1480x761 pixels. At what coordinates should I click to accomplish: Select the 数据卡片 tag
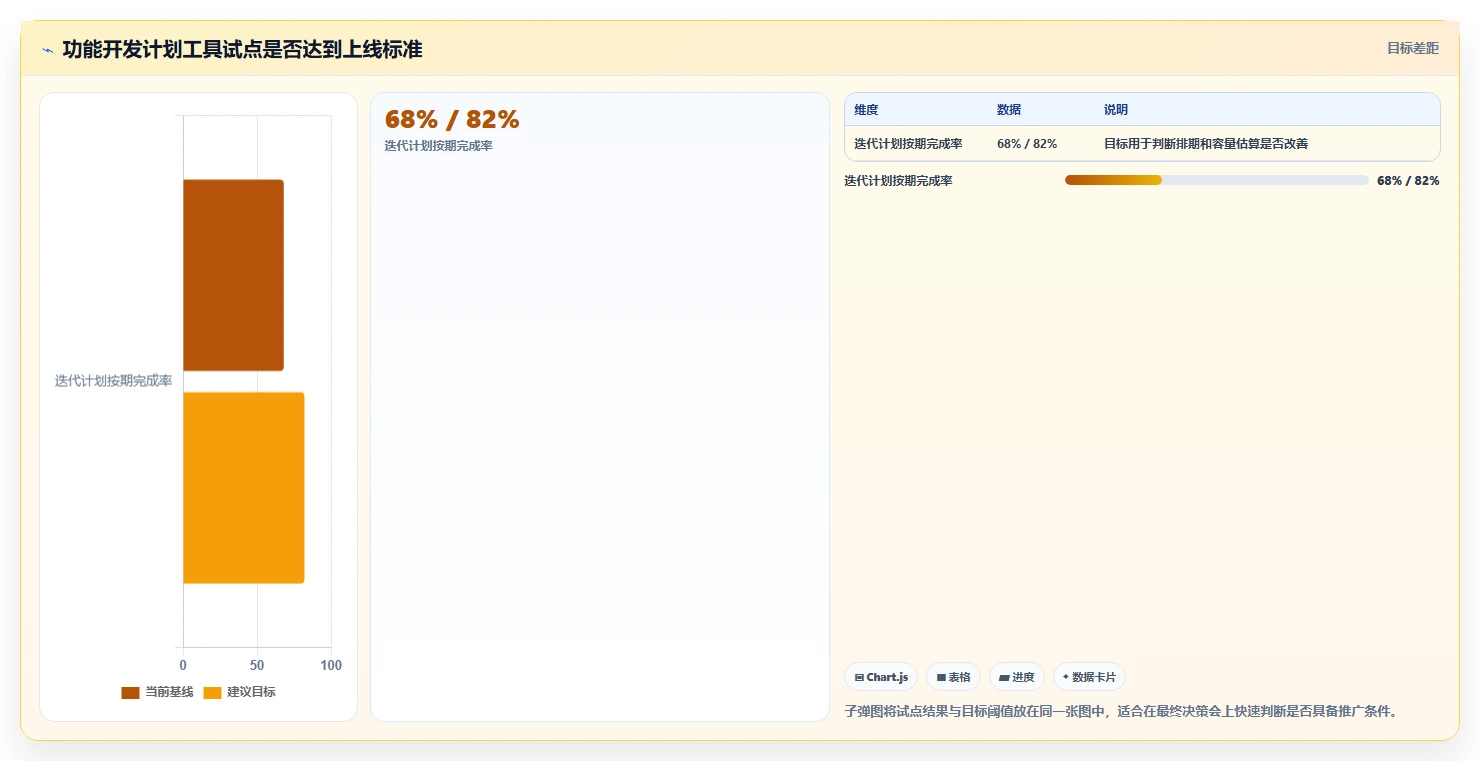[1089, 677]
